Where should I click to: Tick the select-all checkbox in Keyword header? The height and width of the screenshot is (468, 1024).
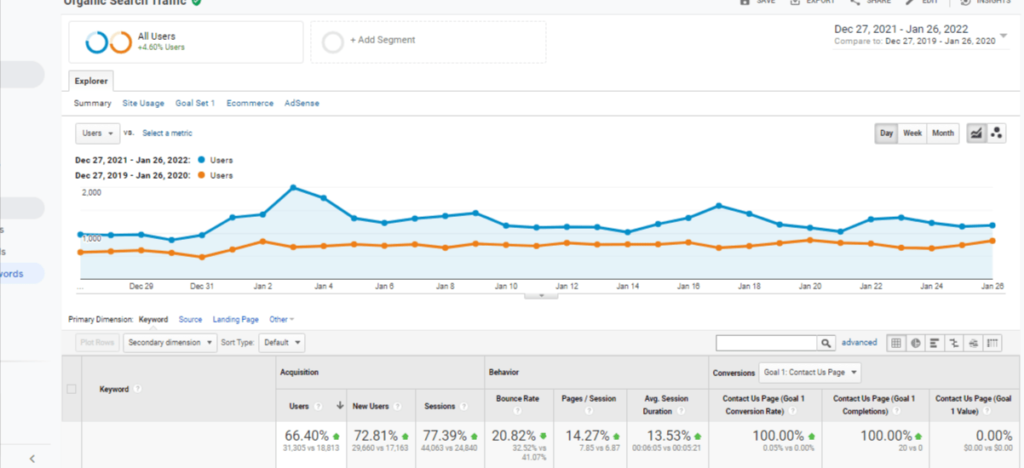72,388
